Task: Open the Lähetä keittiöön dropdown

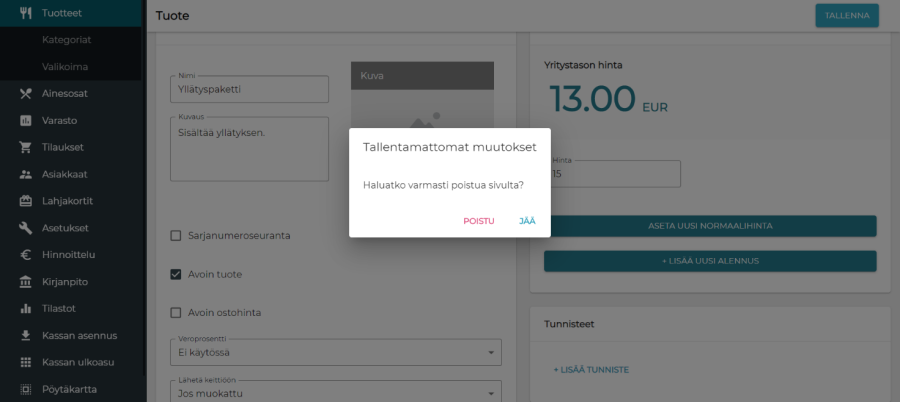Action: 335,393
